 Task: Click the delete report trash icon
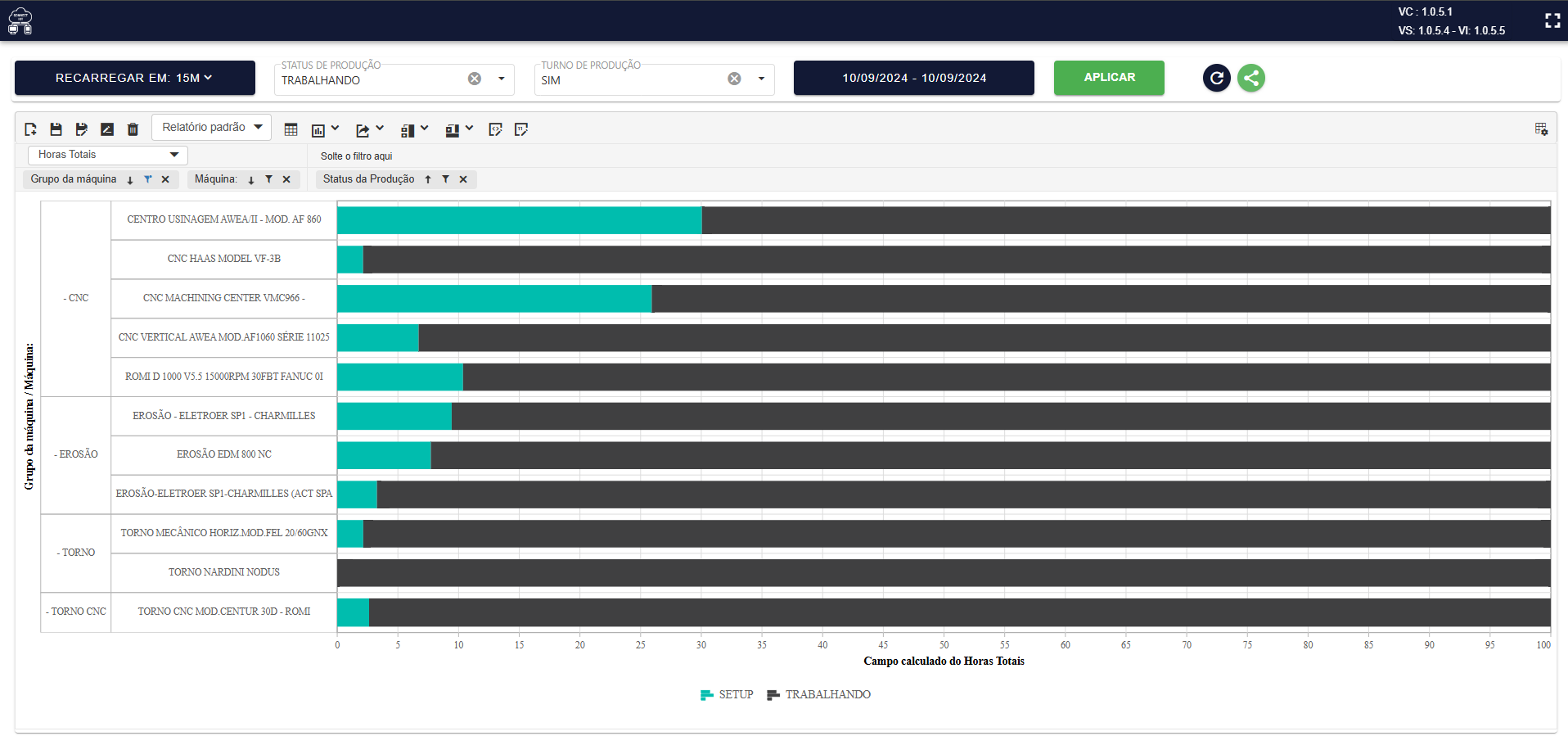(x=133, y=129)
